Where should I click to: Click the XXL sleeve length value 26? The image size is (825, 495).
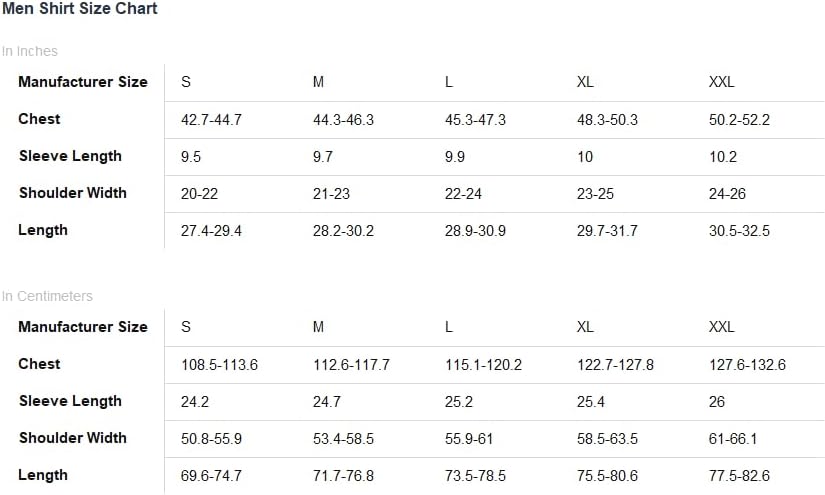(x=717, y=402)
